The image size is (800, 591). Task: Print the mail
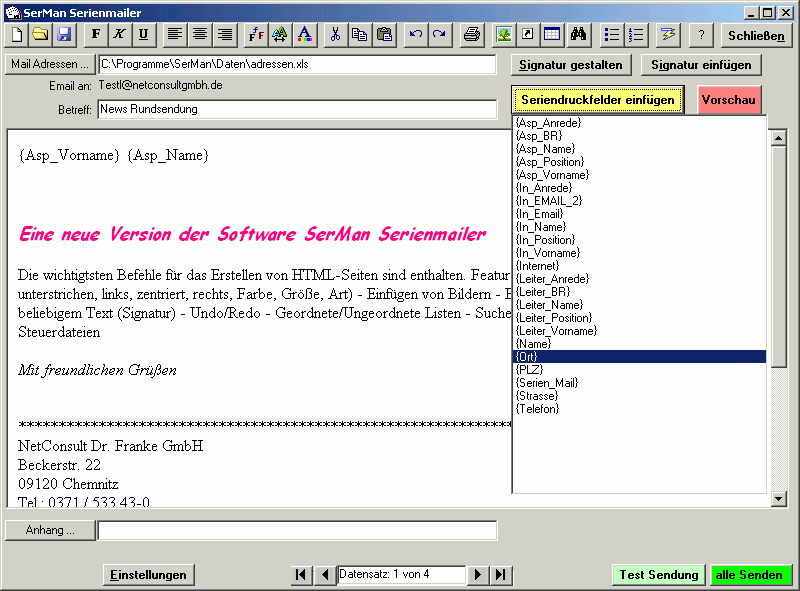click(x=471, y=35)
